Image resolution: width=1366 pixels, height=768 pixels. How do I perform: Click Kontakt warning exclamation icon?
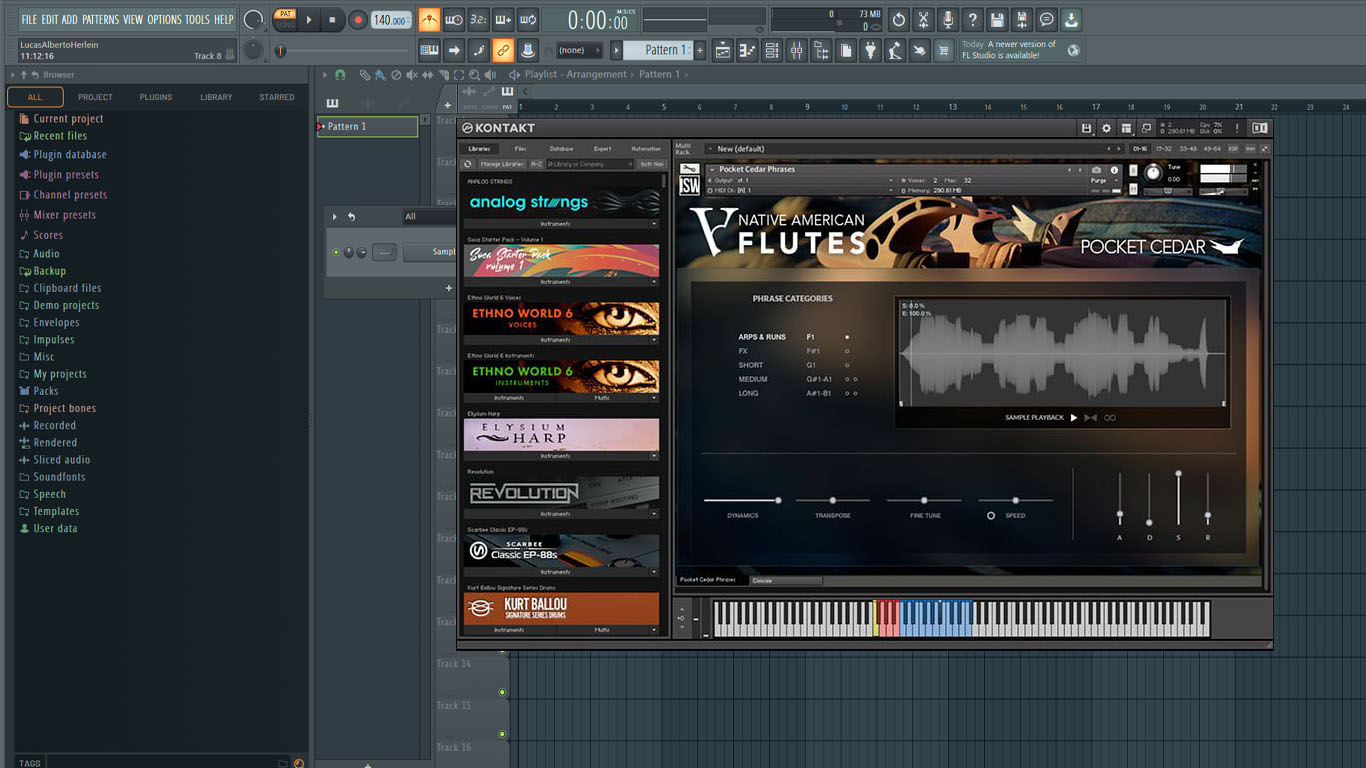(1237, 128)
